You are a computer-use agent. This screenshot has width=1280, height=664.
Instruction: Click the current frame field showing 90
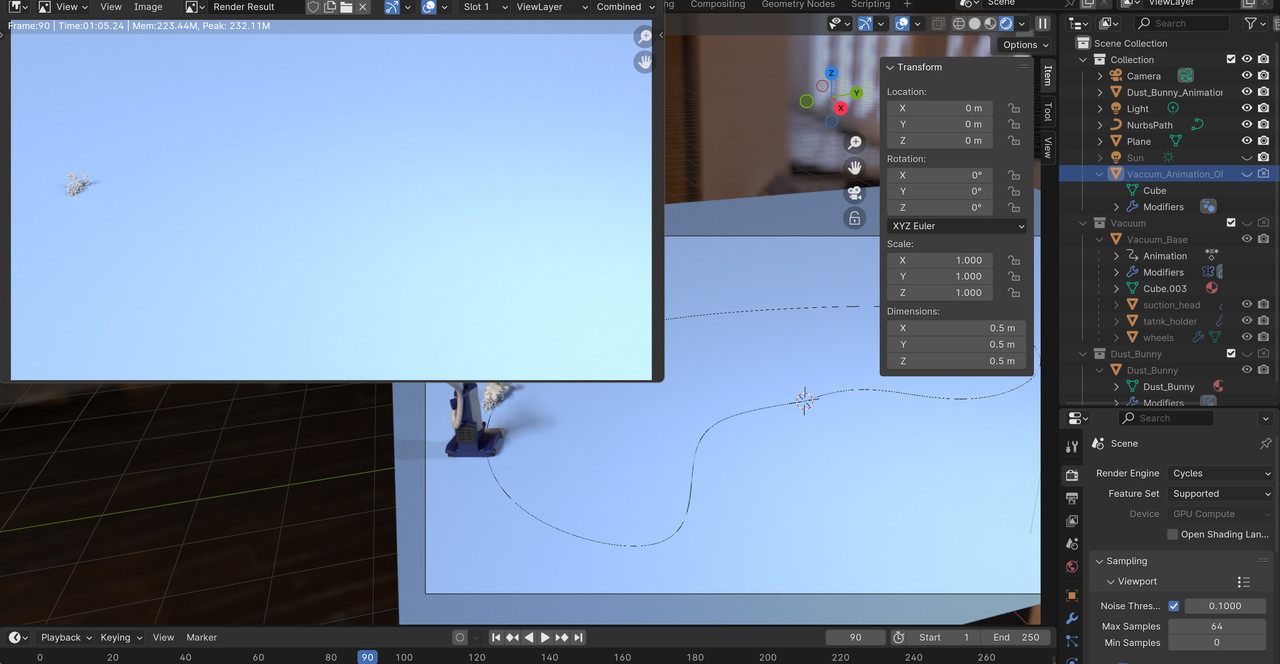(x=855, y=637)
